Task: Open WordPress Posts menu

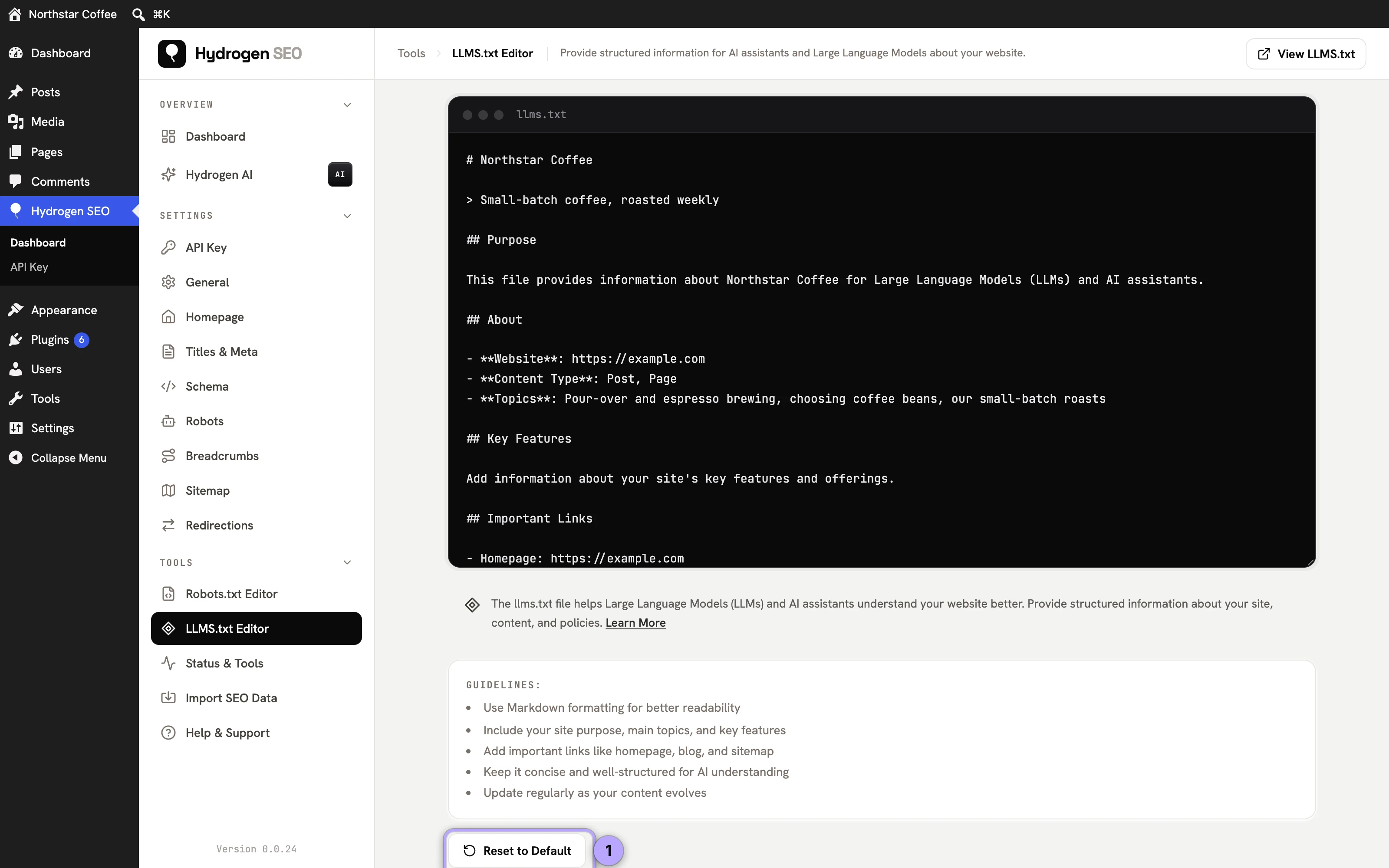Action: (x=69, y=92)
